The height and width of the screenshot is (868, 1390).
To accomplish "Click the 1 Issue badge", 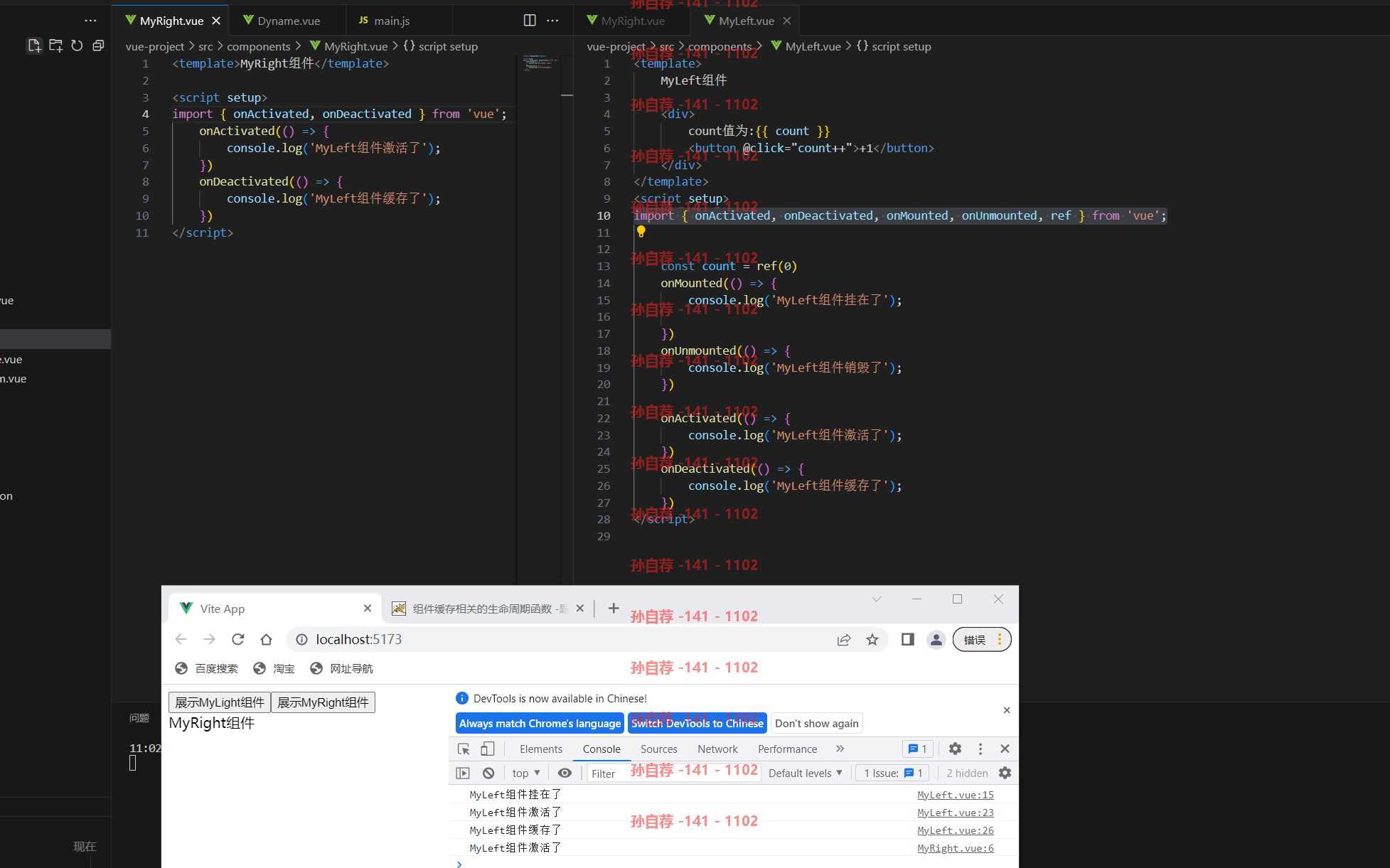I will tap(893, 773).
